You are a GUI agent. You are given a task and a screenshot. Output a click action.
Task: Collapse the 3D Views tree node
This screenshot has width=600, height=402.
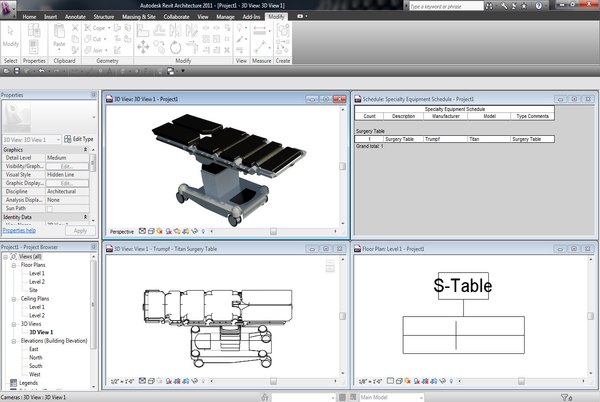(14, 324)
